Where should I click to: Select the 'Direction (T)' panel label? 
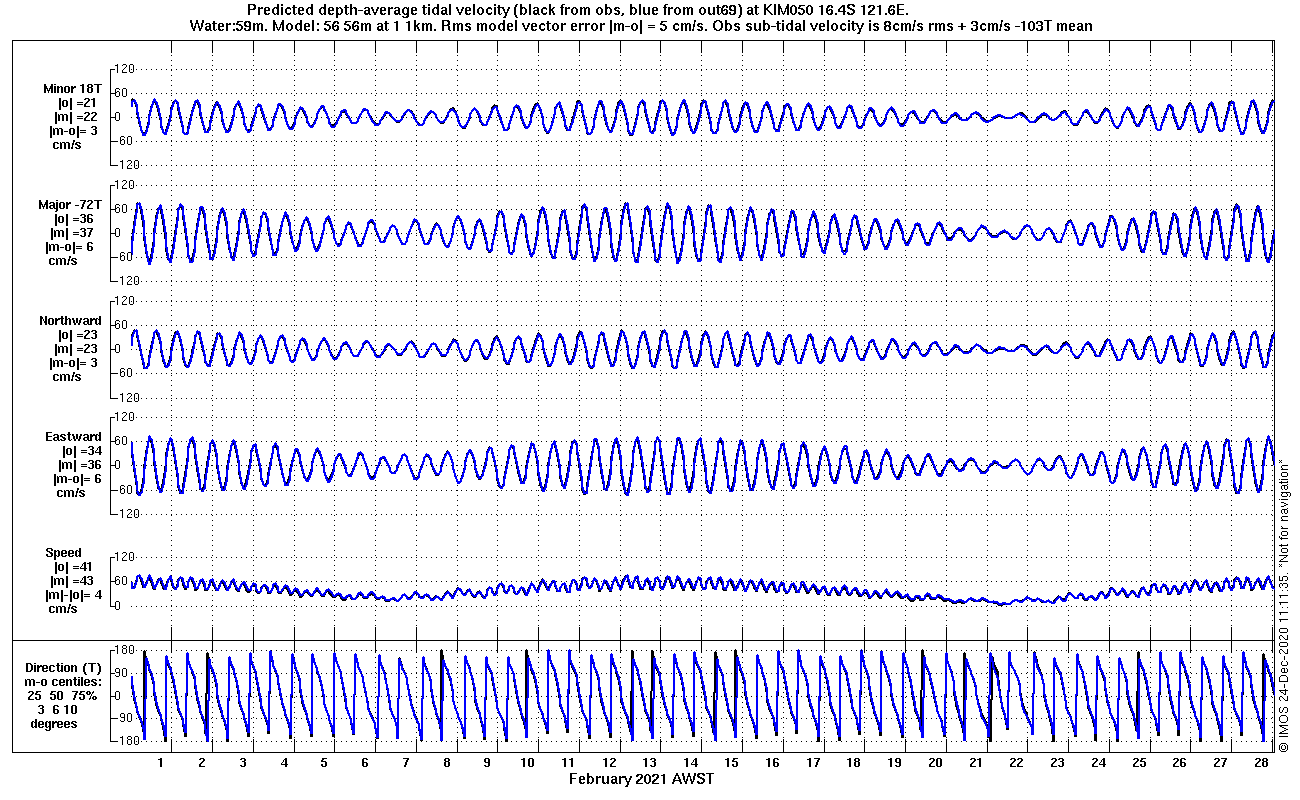[64, 667]
